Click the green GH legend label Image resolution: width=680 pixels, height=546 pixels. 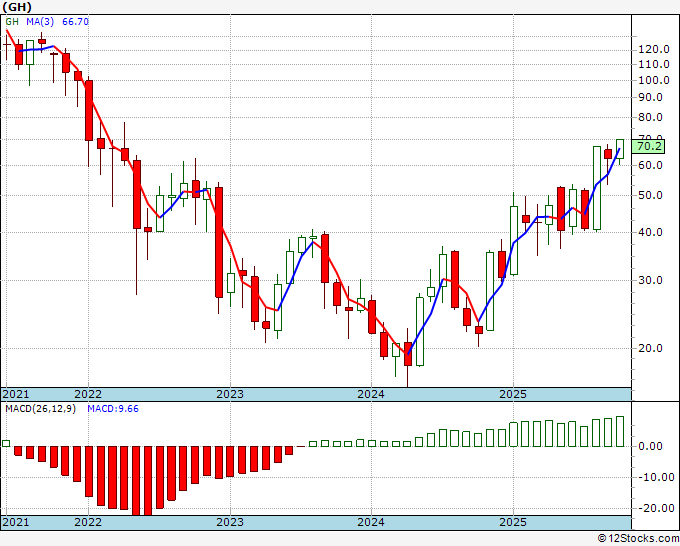[x=12, y=21]
